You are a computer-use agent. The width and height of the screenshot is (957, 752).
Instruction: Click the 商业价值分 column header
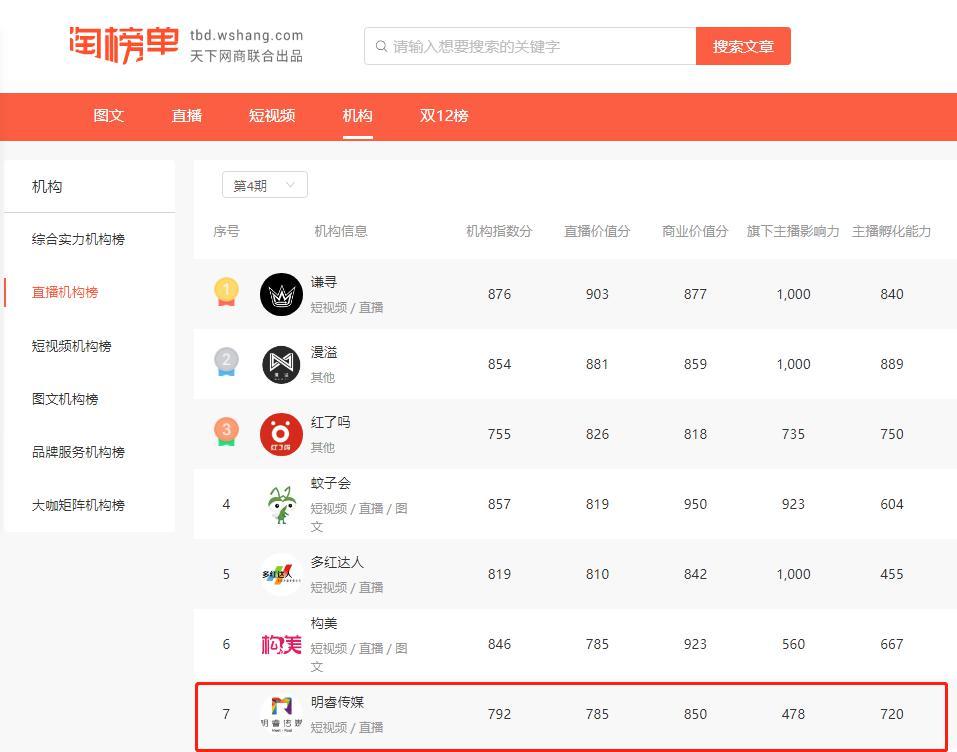[x=695, y=231]
